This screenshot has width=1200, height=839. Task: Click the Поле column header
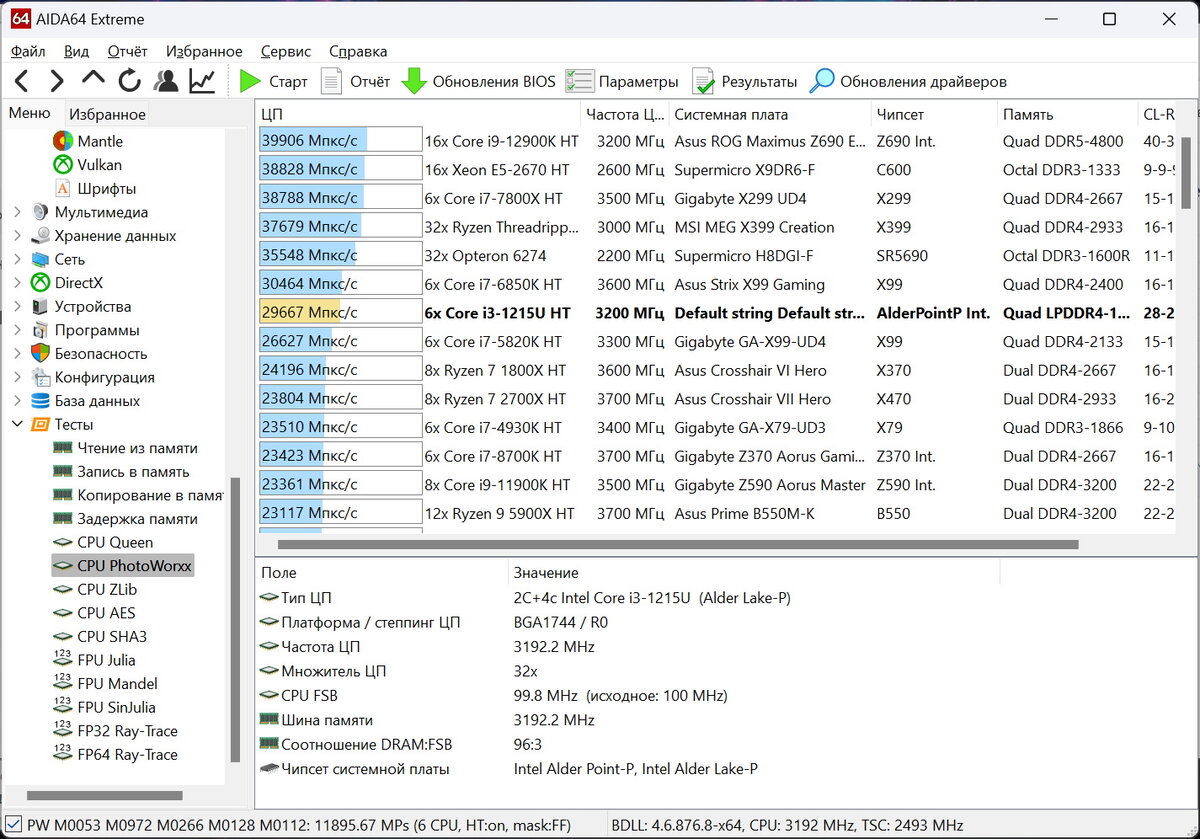point(382,573)
